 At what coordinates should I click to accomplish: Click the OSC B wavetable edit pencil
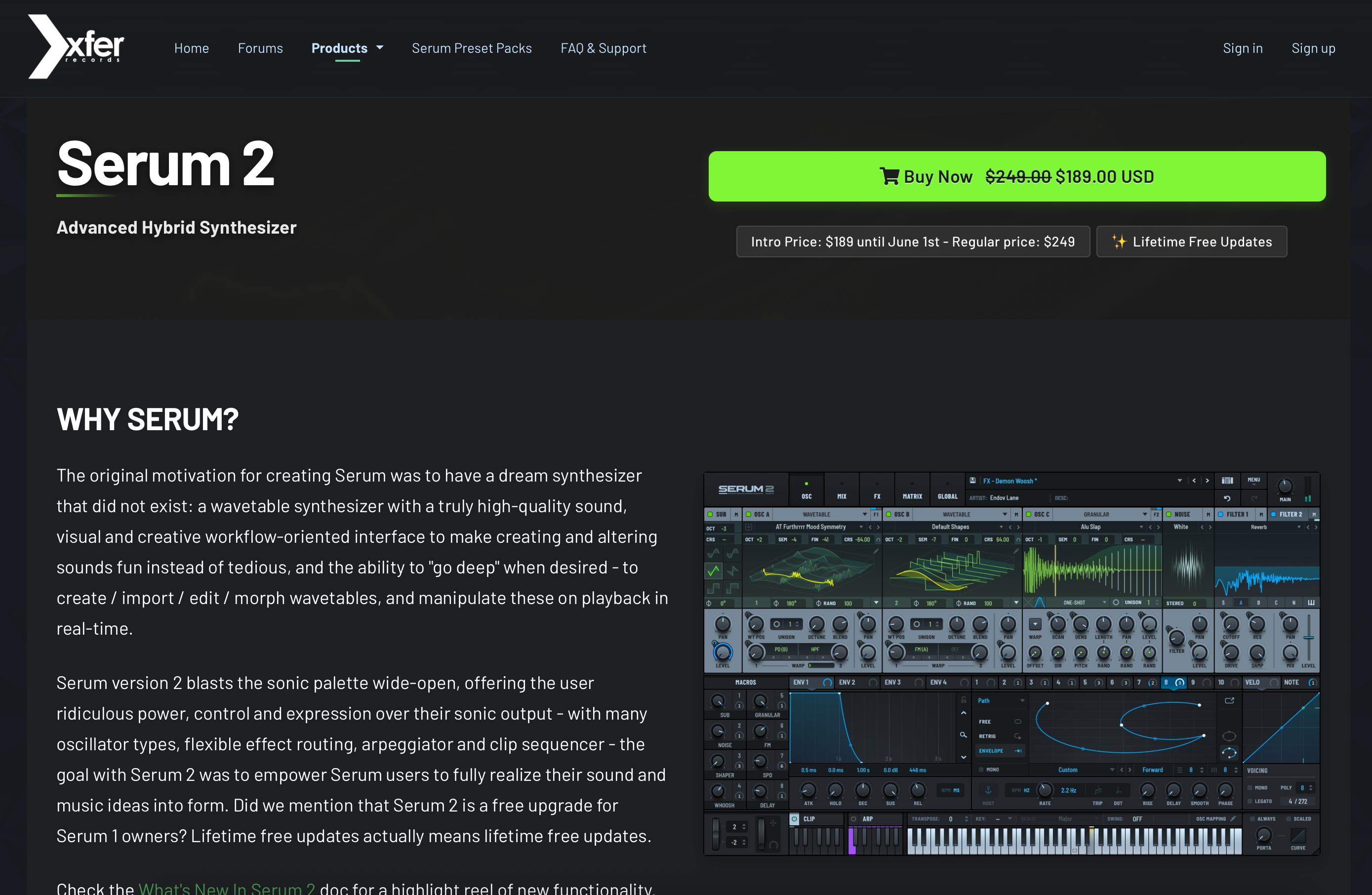(x=1016, y=551)
